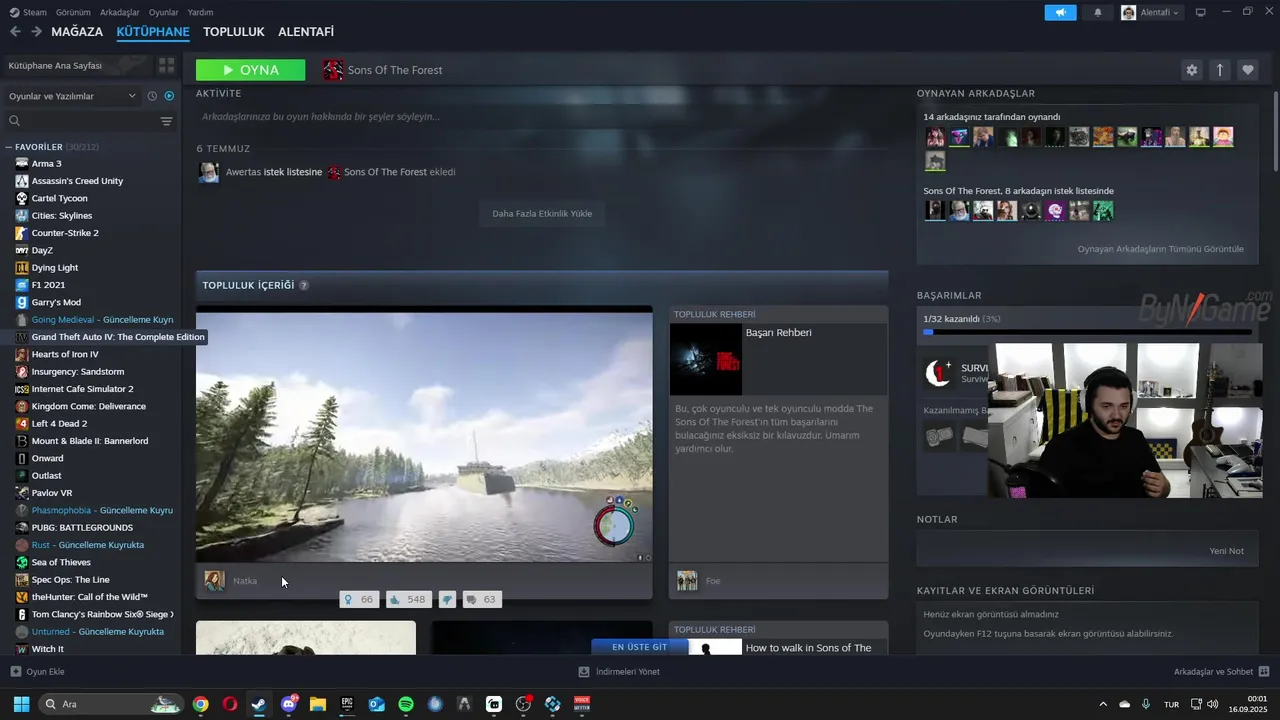Viewport: 1280px width, 720px height.
Task: Click Daha Fazla Etkinlik Yükle button
Action: (542, 213)
